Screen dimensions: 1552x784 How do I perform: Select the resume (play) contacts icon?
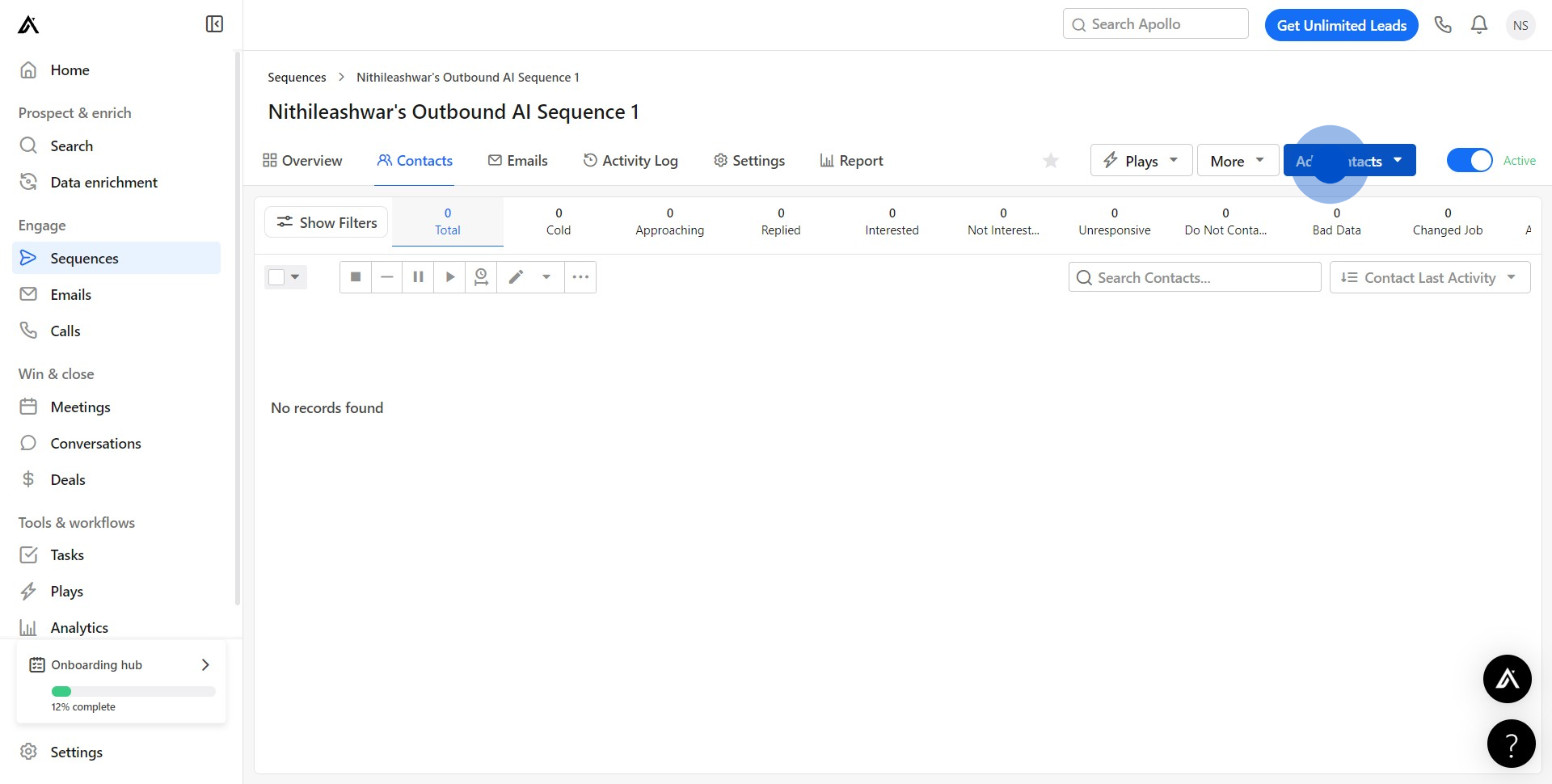pos(449,276)
